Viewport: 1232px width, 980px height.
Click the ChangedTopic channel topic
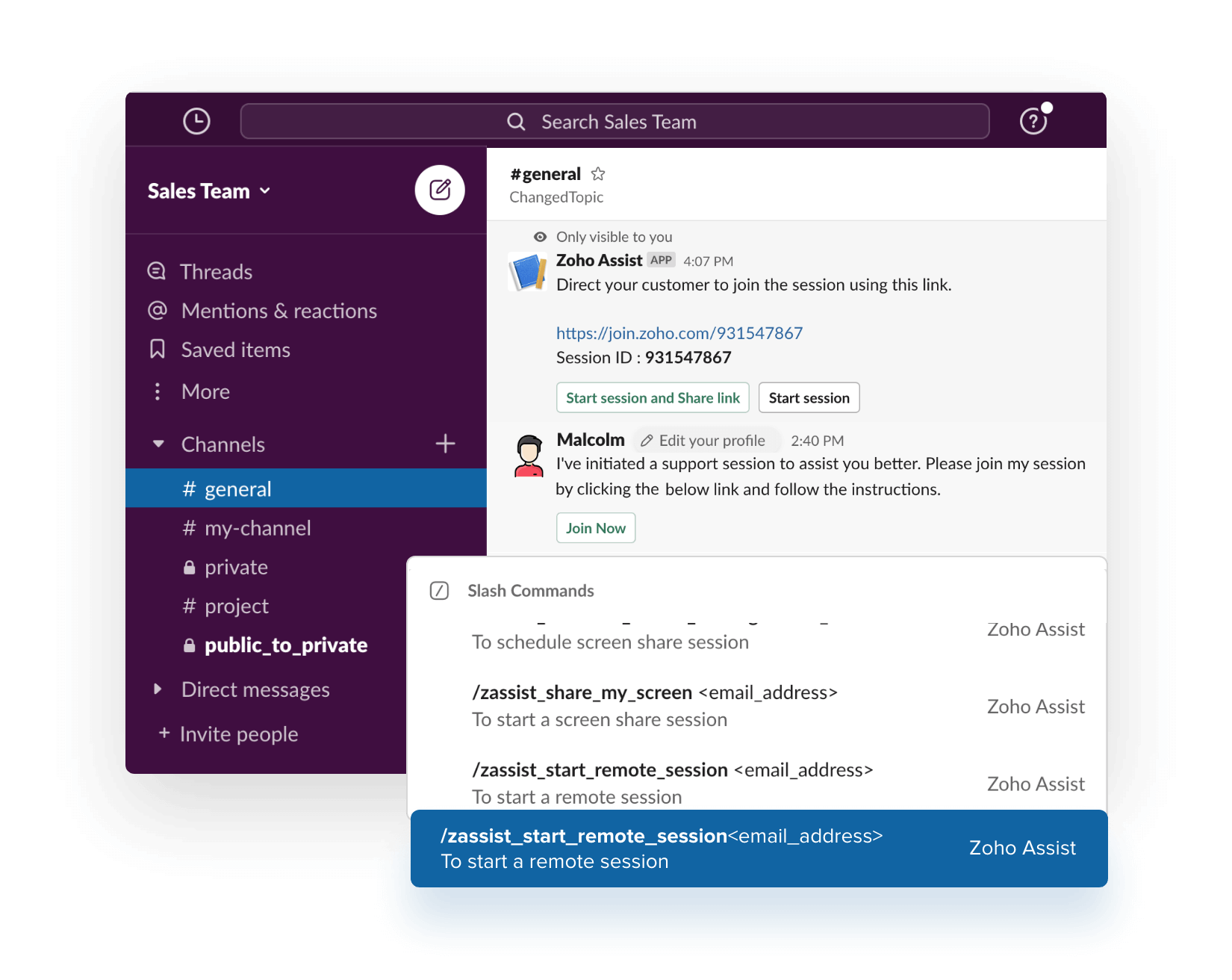(x=556, y=197)
